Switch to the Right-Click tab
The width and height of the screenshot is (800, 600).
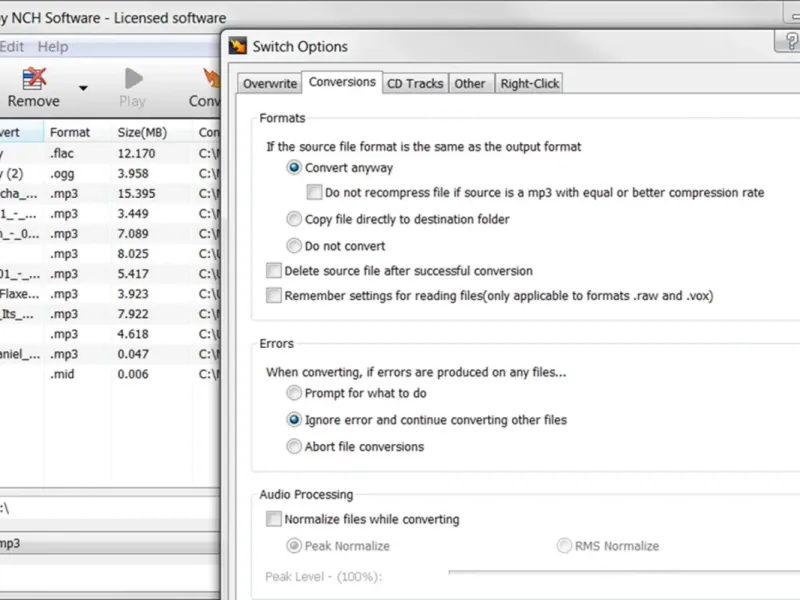pyautogui.click(x=529, y=84)
